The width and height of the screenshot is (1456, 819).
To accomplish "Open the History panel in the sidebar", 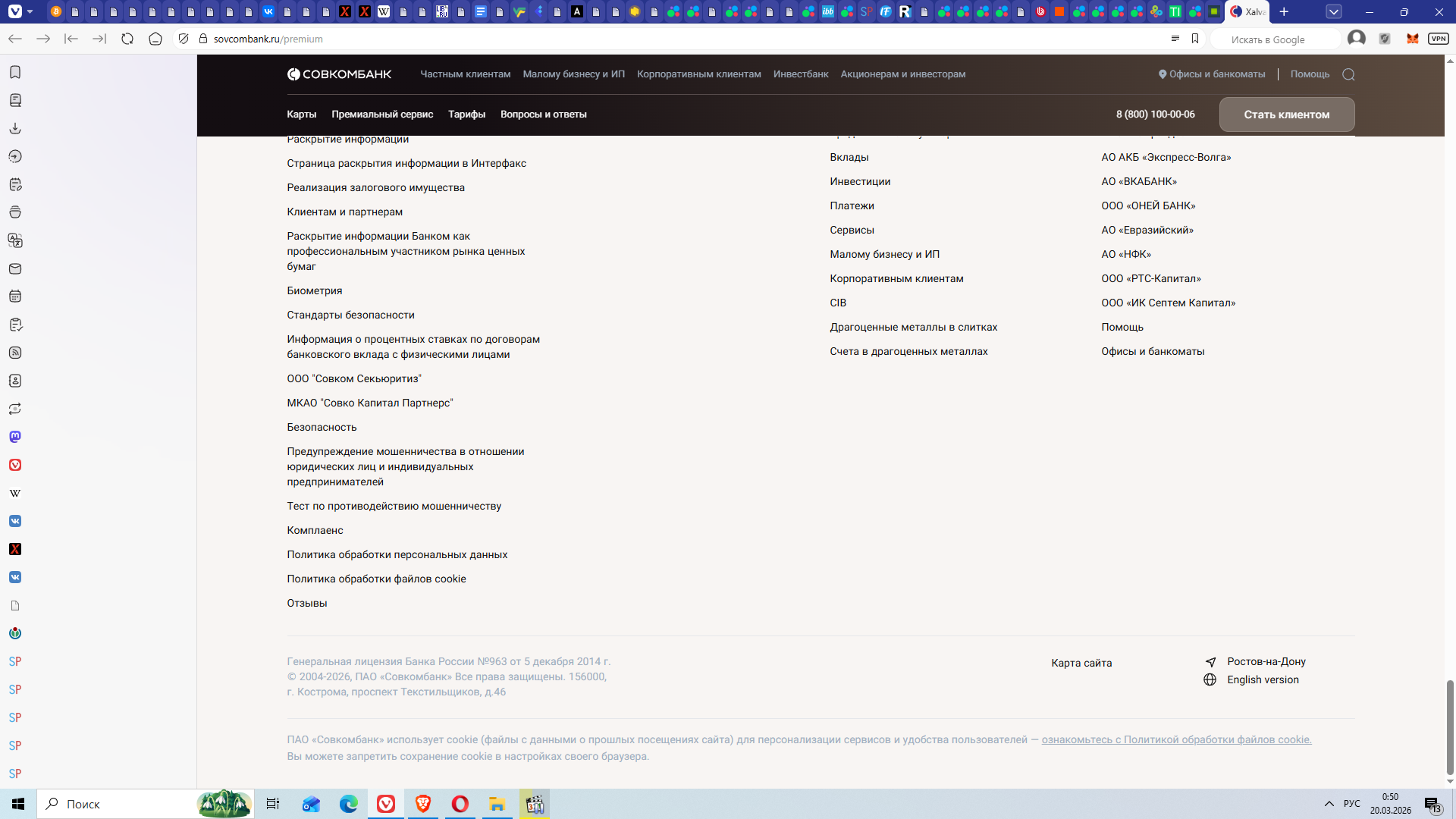I will (x=15, y=156).
